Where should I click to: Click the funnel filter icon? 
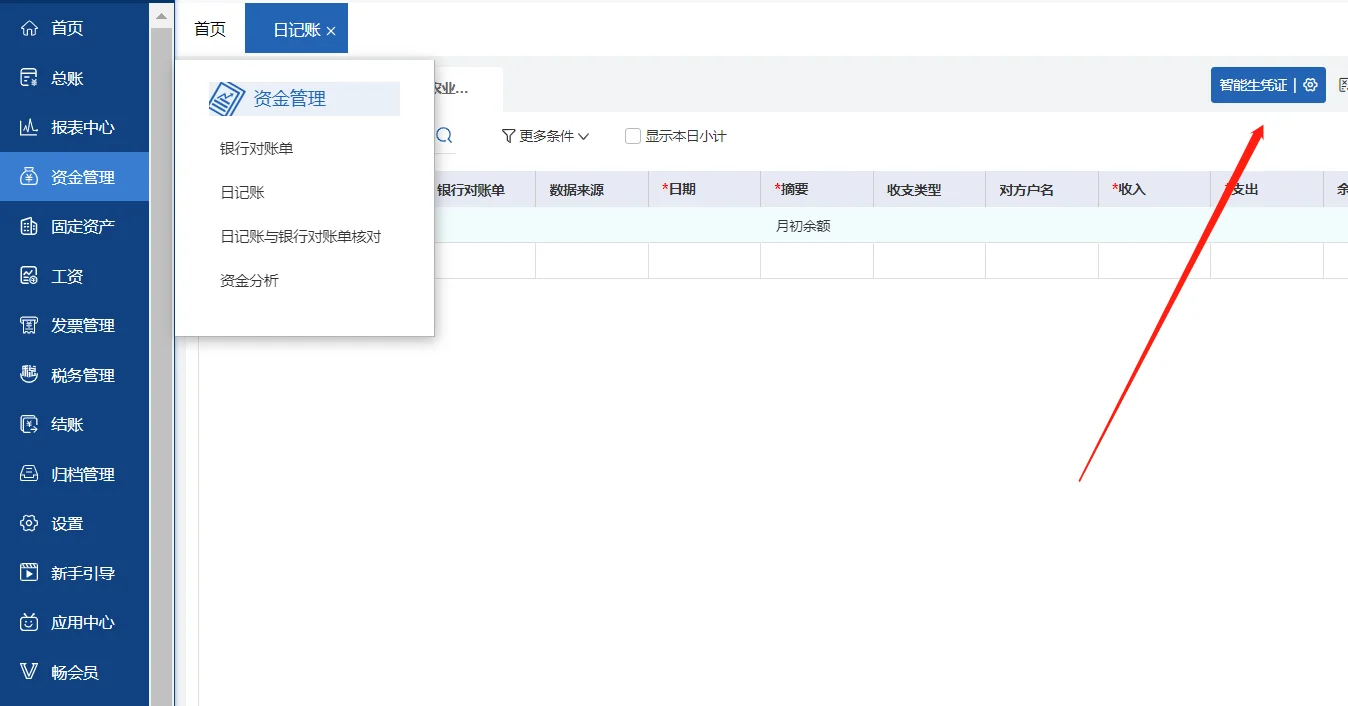508,136
